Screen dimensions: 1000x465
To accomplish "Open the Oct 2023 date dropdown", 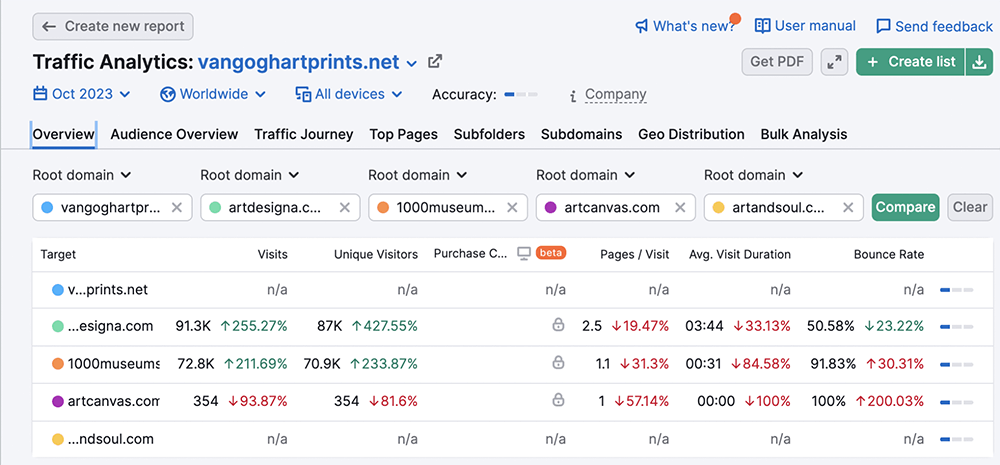I will (82, 94).
